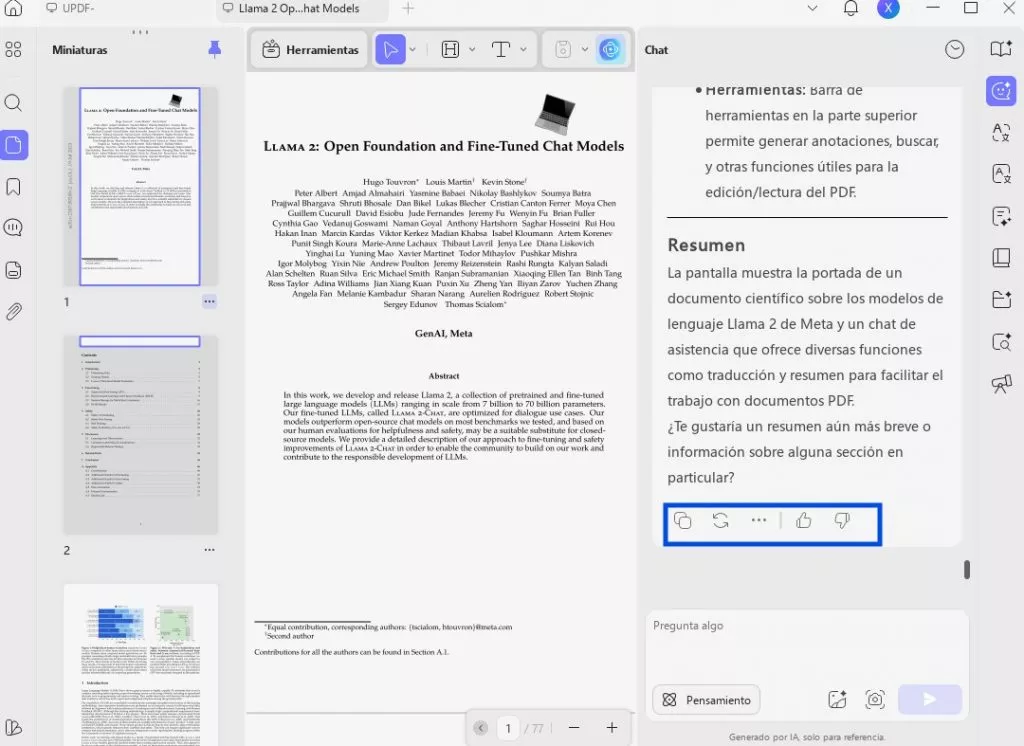Open the Herramientas tools menu
1024x746 pixels.
coord(310,50)
